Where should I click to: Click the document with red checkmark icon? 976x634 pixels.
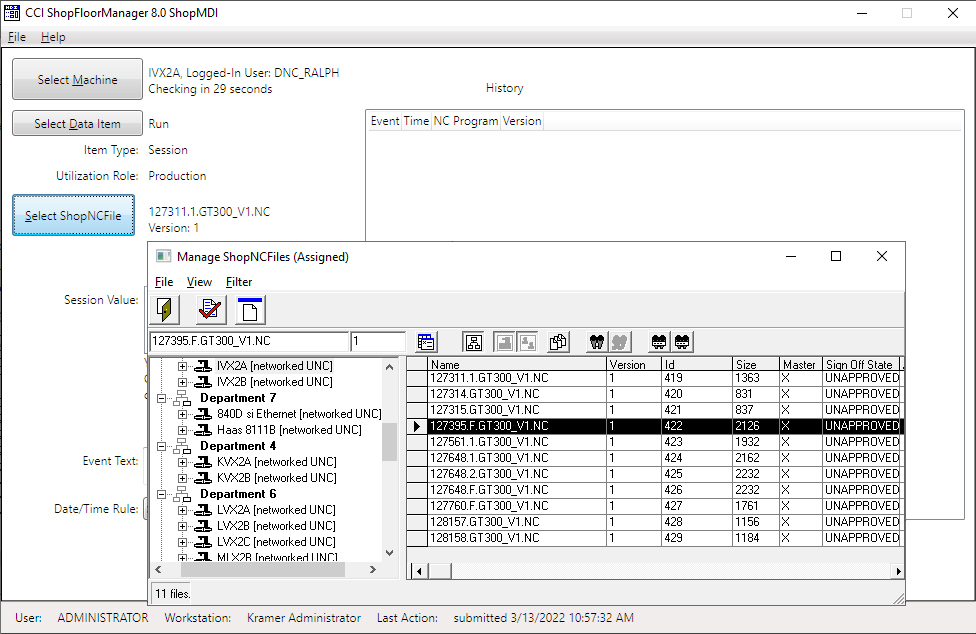tap(210, 310)
